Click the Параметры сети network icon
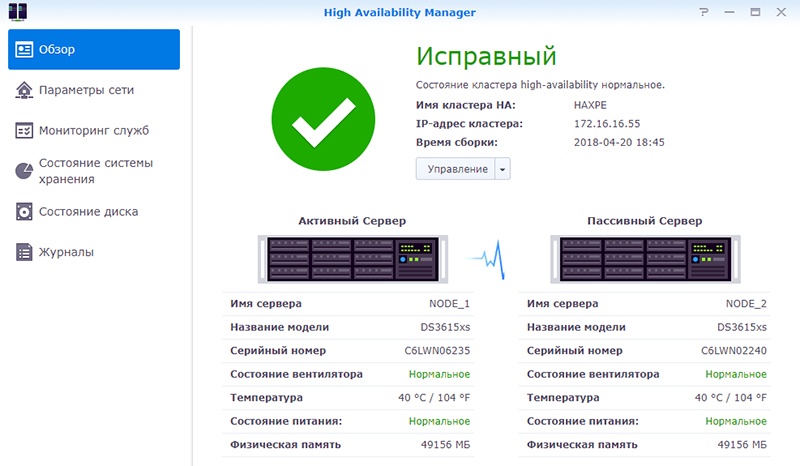This screenshot has height=466, width=800. point(24,90)
